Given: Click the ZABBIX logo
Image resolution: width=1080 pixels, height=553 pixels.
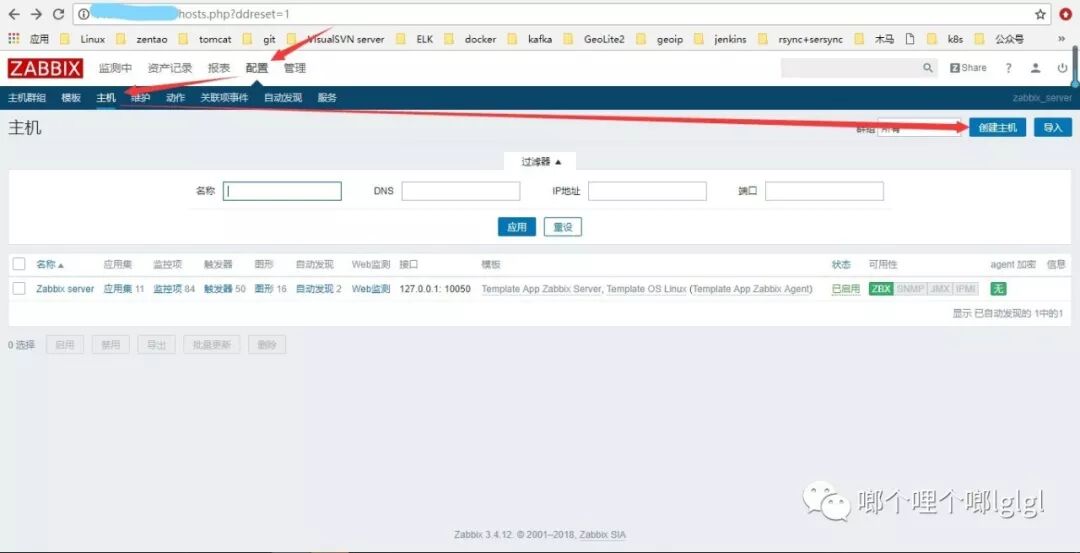Looking at the screenshot, I should click(45, 68).
